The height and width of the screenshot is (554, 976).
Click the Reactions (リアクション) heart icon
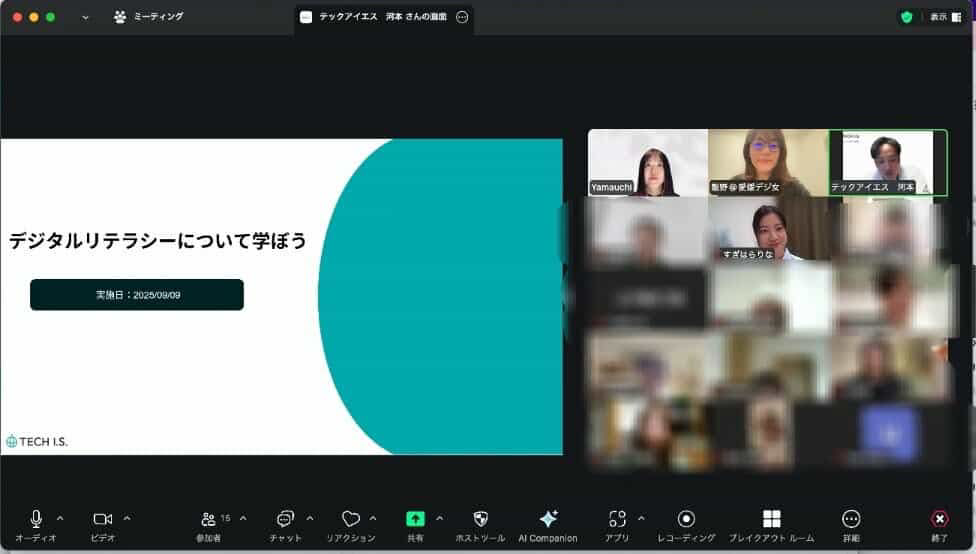coord(350,519)
